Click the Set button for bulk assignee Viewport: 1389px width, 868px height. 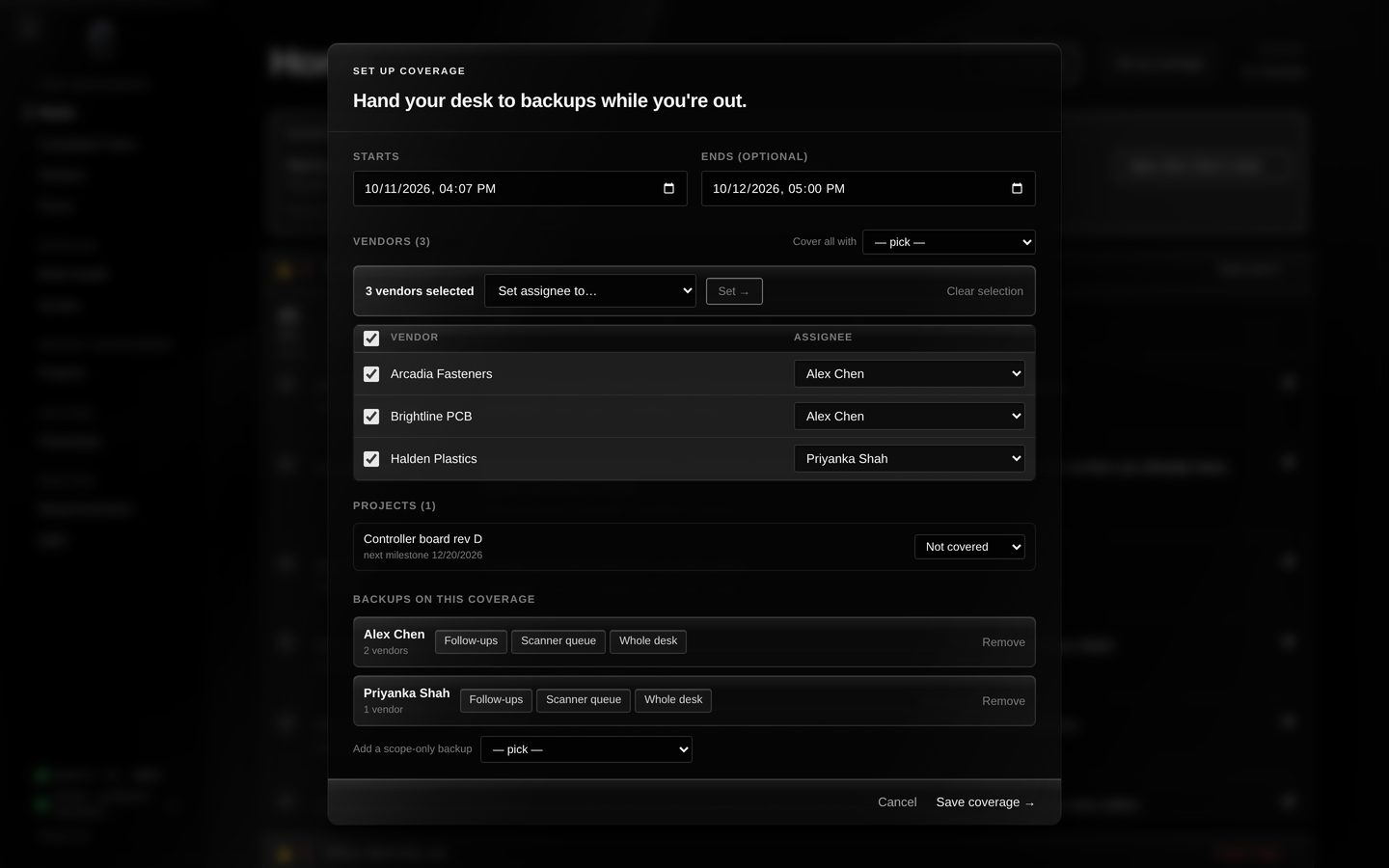pyautogui.click(x=734, y=291)
